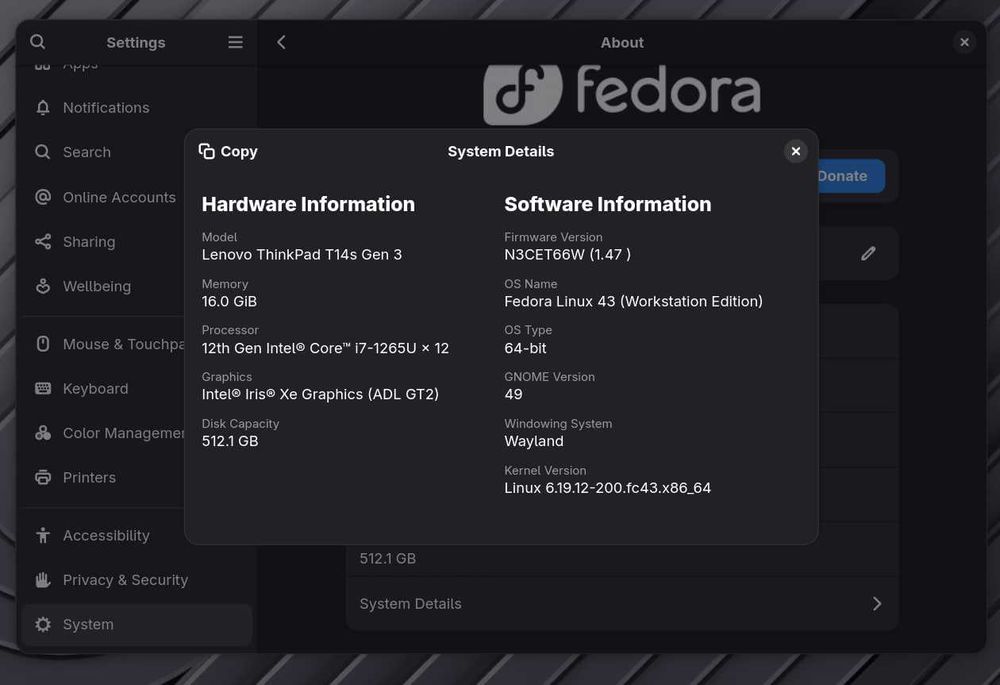Click the GNOME Version 49 value

click(x=513, y=394)
